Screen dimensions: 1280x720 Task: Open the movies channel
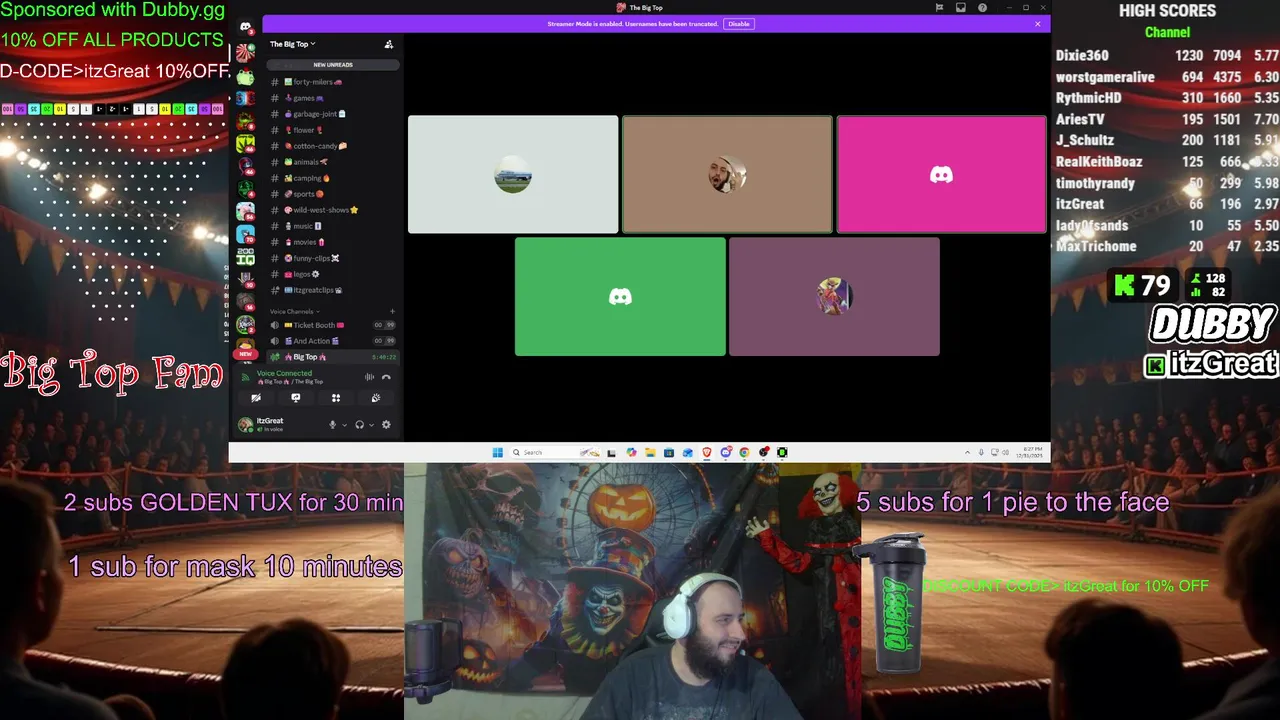pyautogui.click(x=332, y=242)
